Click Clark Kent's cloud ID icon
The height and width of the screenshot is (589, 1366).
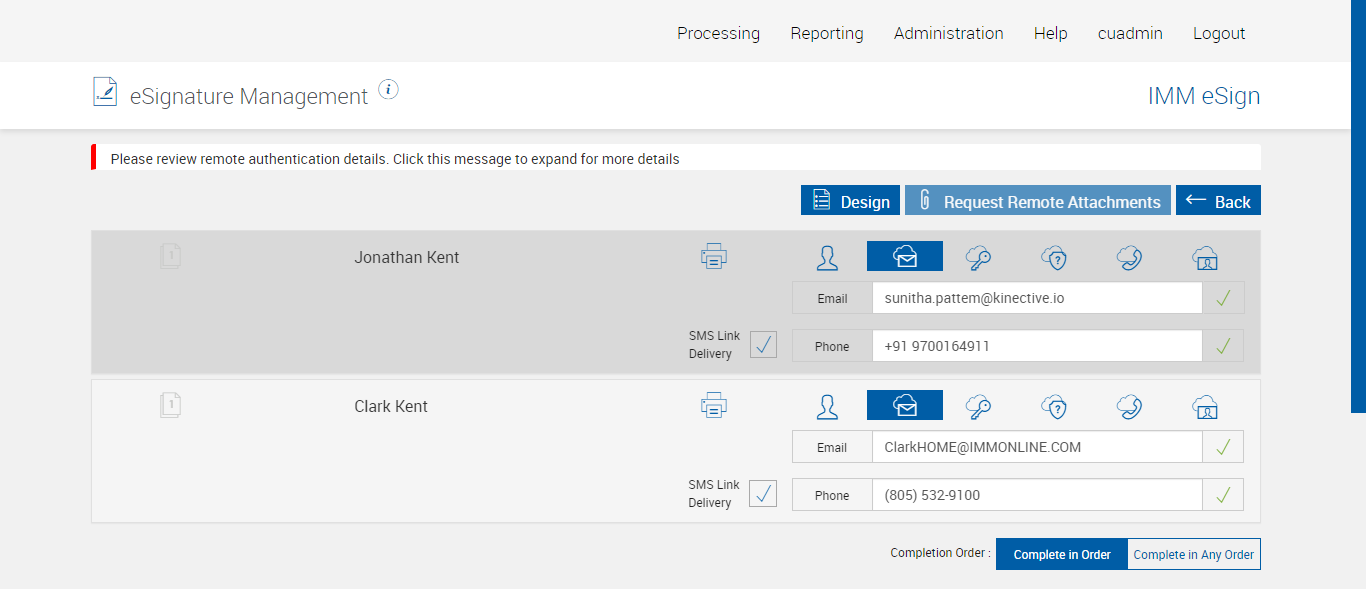pyautogui.click(x=1205, y=406)
